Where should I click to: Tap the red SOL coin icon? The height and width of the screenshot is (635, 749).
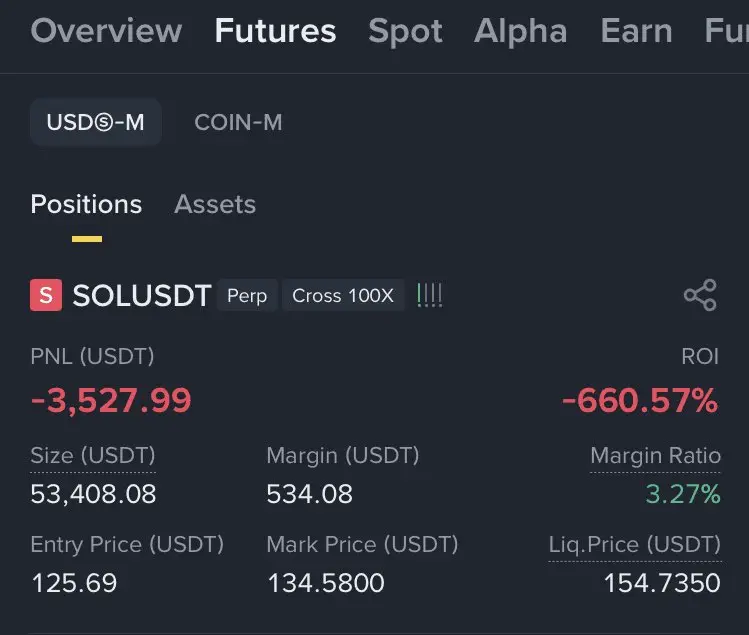46,296
